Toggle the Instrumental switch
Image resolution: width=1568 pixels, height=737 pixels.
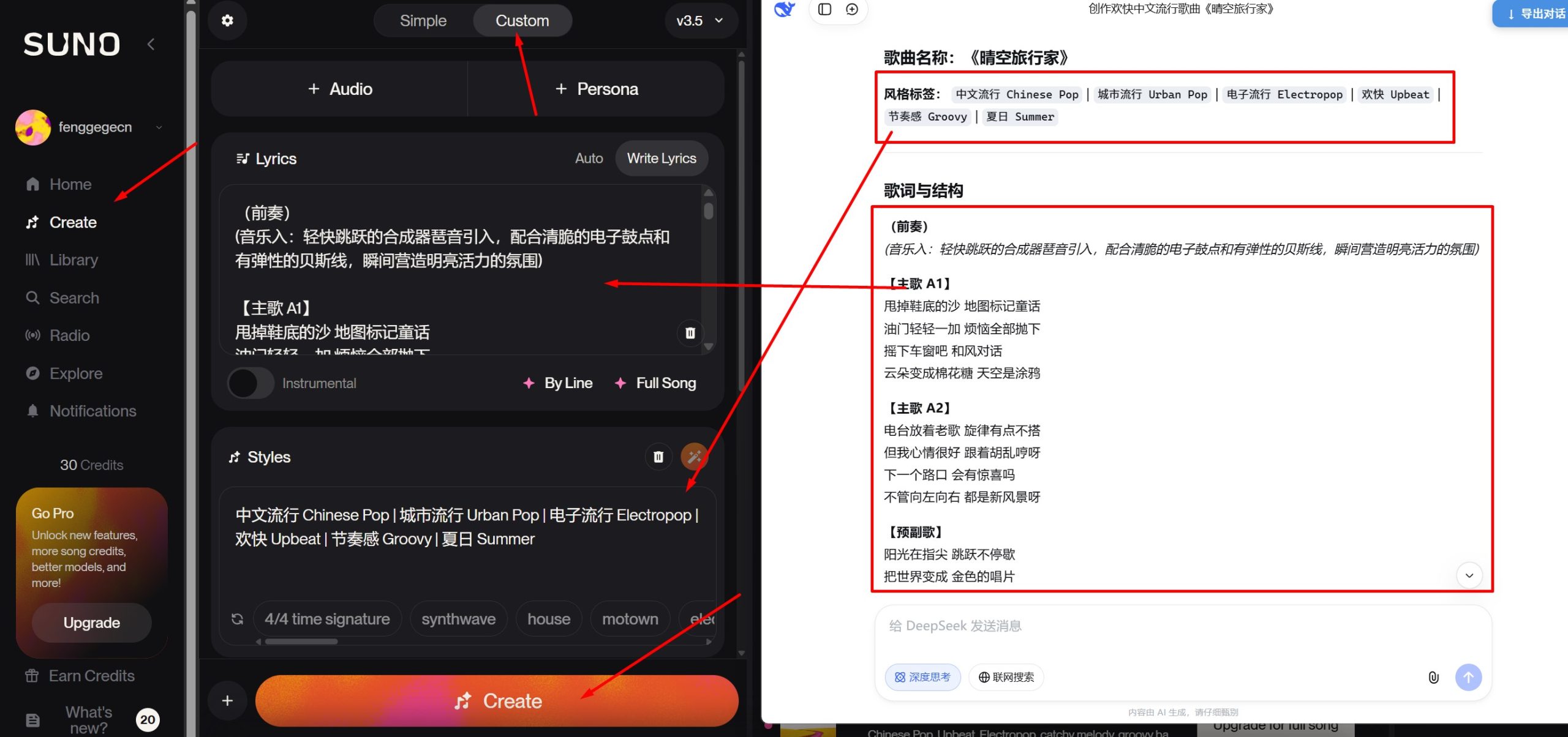coord(251,383)
